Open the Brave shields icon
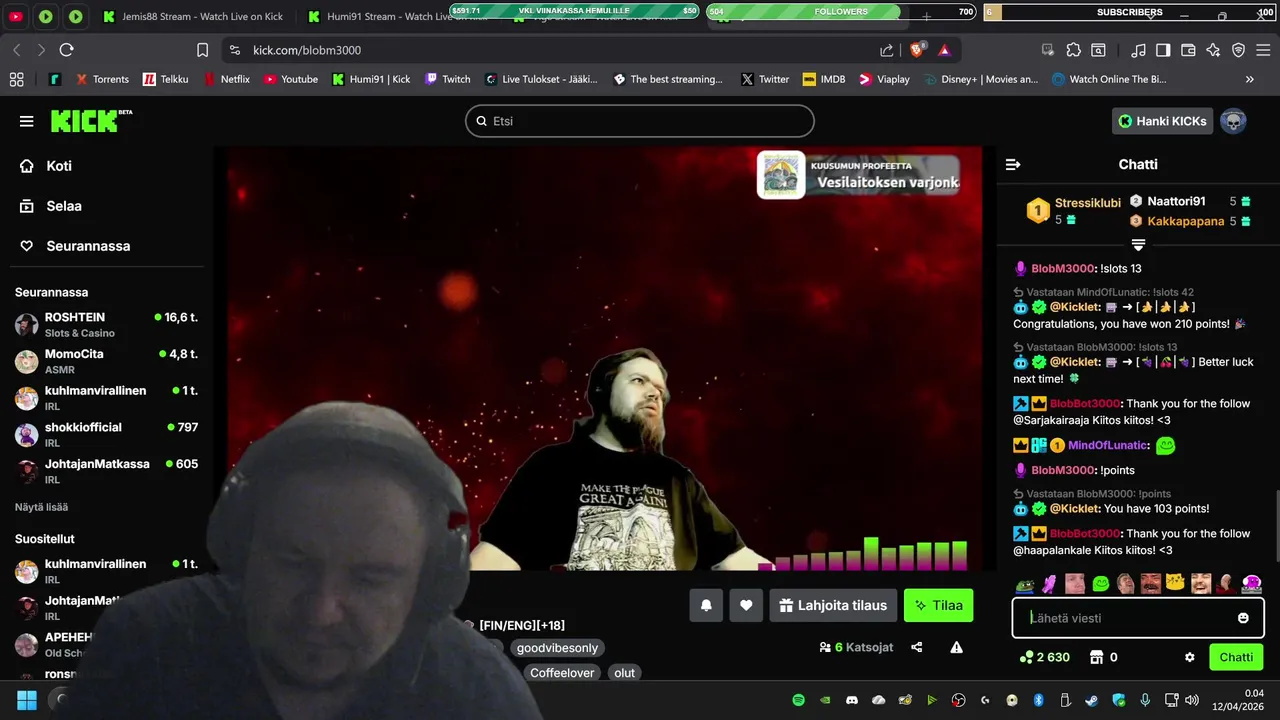The image size is (1280, 720). pyautogui.click(x=917, y=49)
